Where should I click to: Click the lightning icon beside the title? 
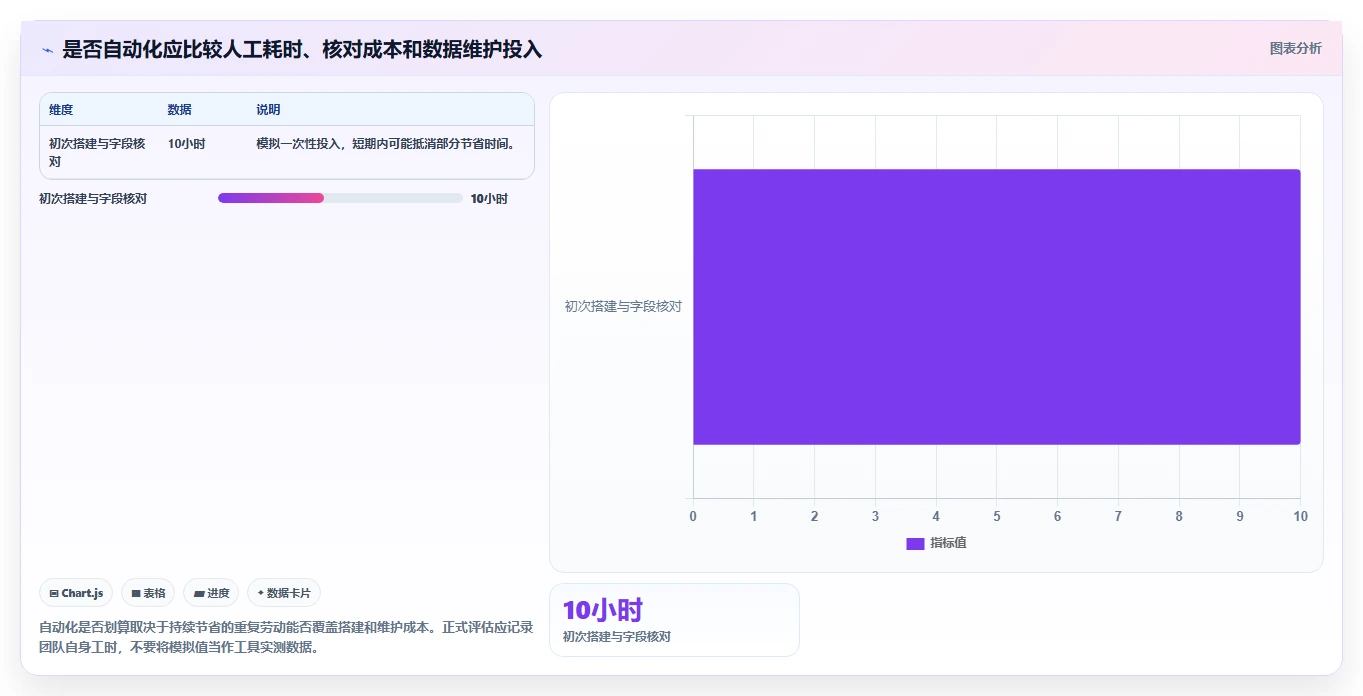[47, 50]
